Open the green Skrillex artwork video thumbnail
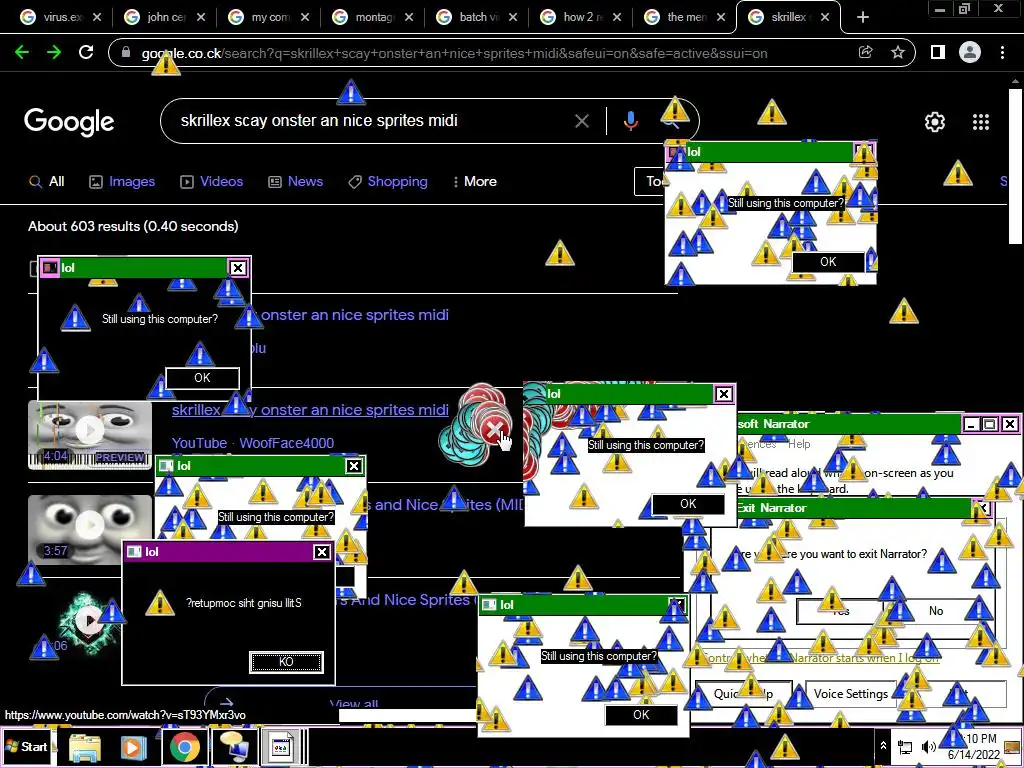 [x=88, y=622]
